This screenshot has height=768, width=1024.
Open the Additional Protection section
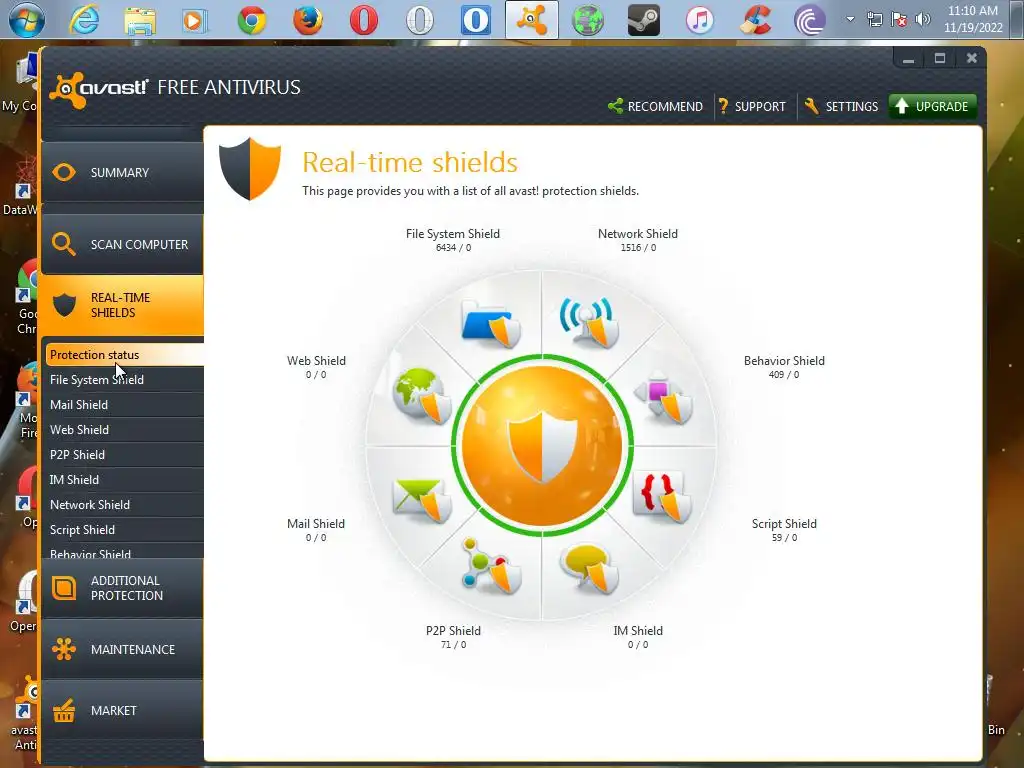click(122, 588)
